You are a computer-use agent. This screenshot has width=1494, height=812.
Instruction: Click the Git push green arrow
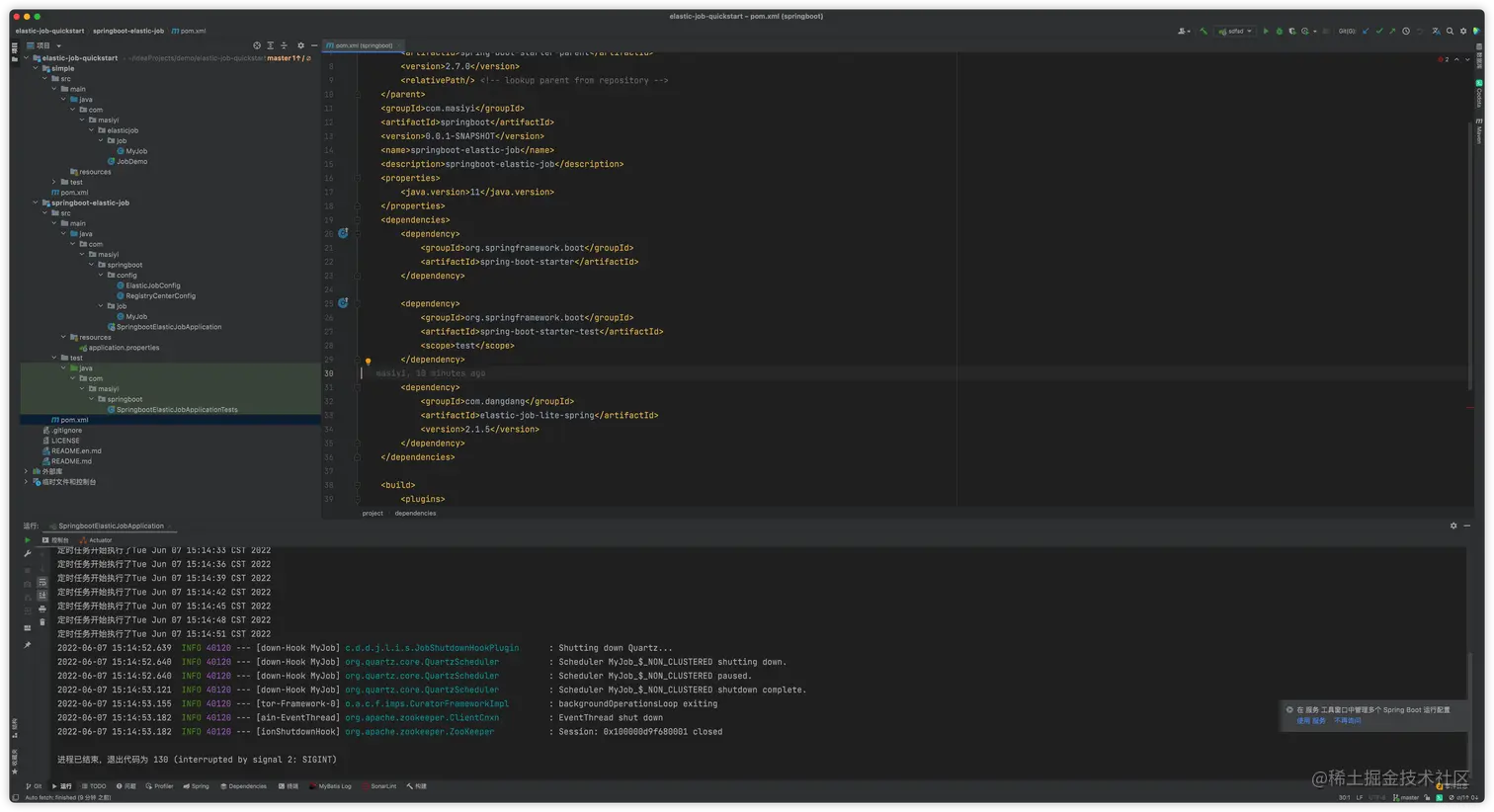click(x=1392, y=32)
